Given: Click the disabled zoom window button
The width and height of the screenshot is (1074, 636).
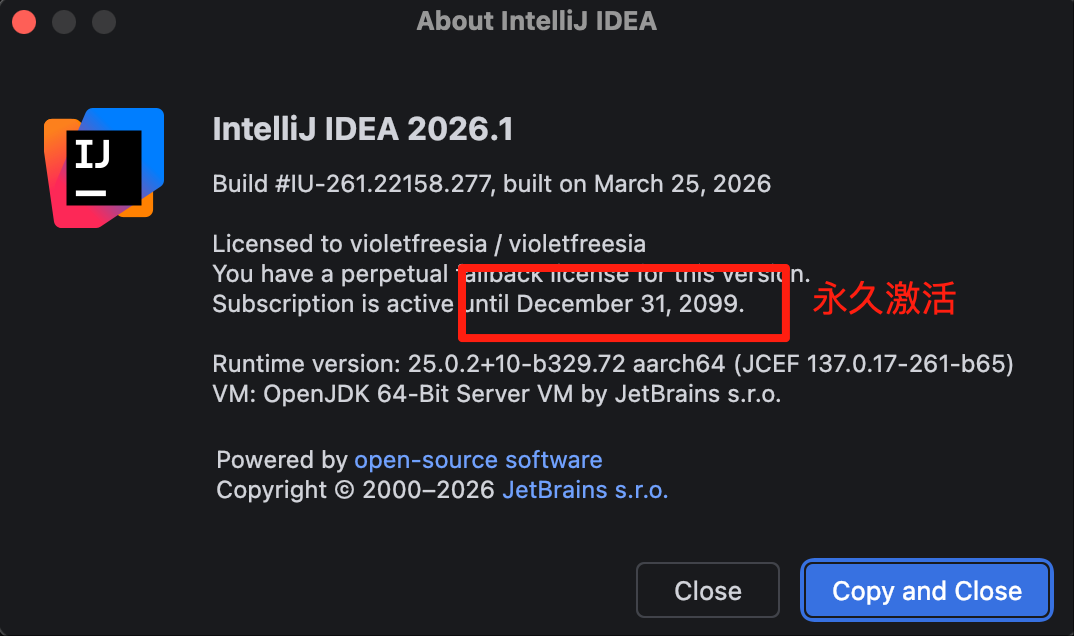Looking at the screenshot, I should (103, 21).
